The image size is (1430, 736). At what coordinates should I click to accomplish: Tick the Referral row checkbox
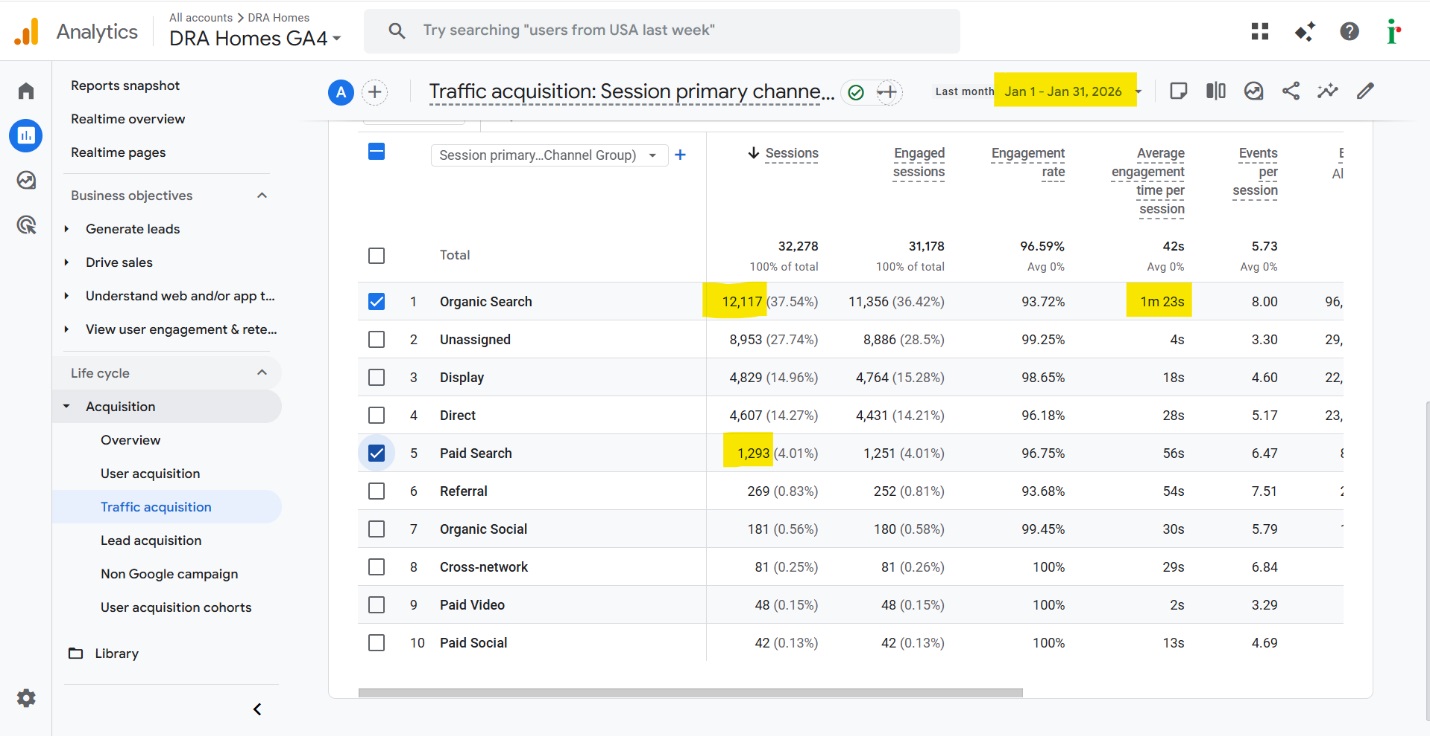(376, 491)
